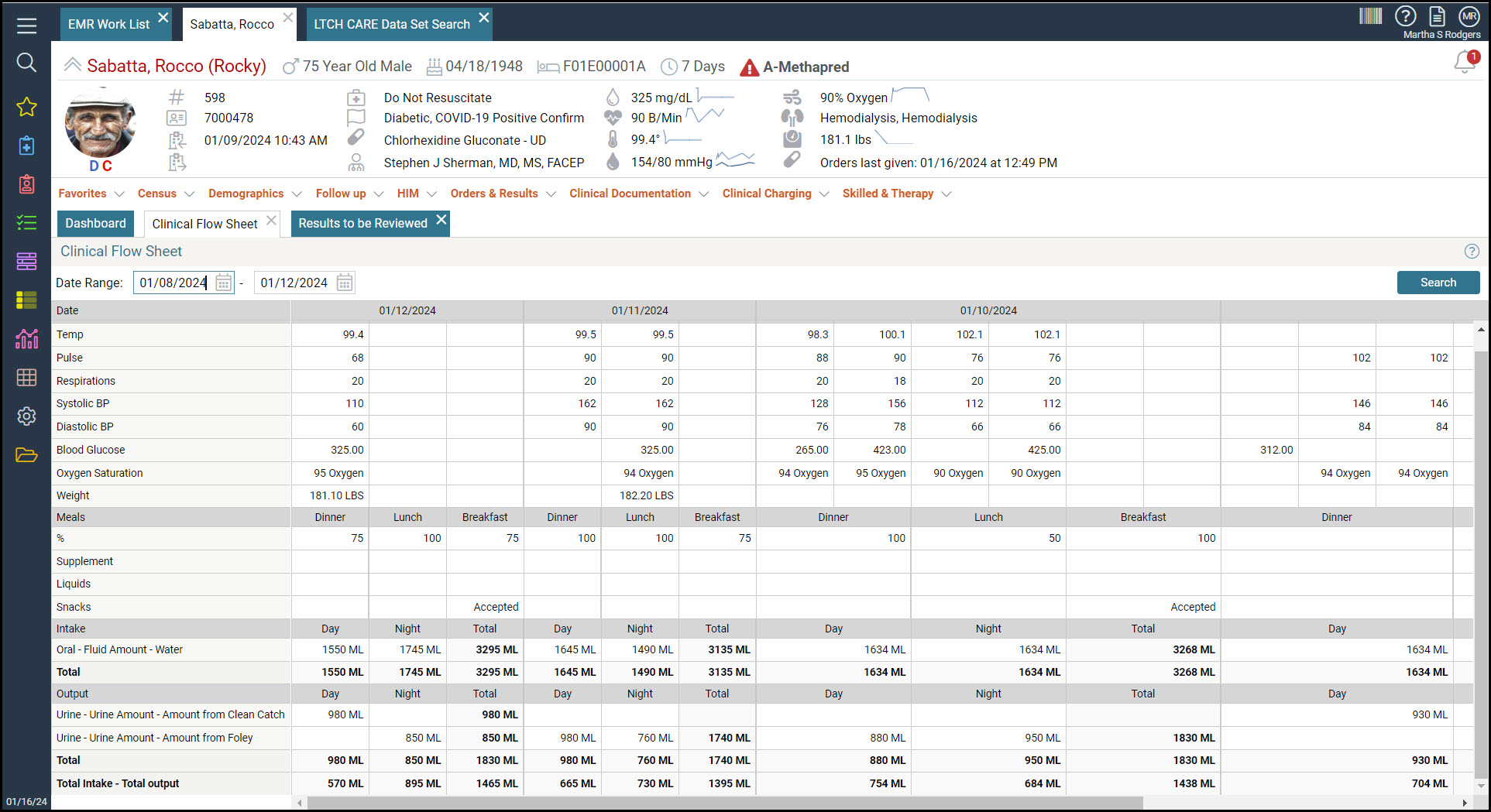Open the grid table sidebar icon

[x=26, y=377]
